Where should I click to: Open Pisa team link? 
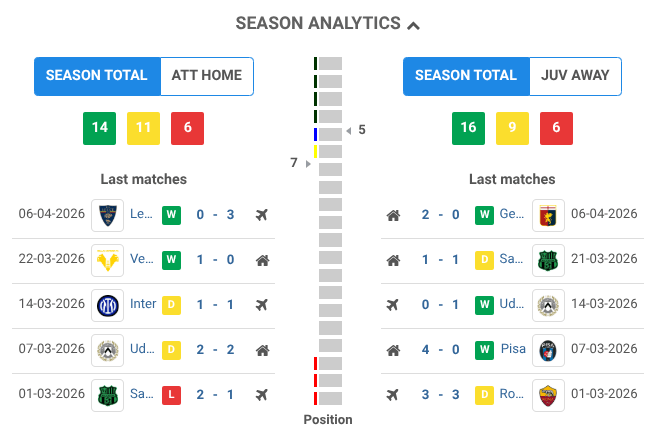point(513,350)
